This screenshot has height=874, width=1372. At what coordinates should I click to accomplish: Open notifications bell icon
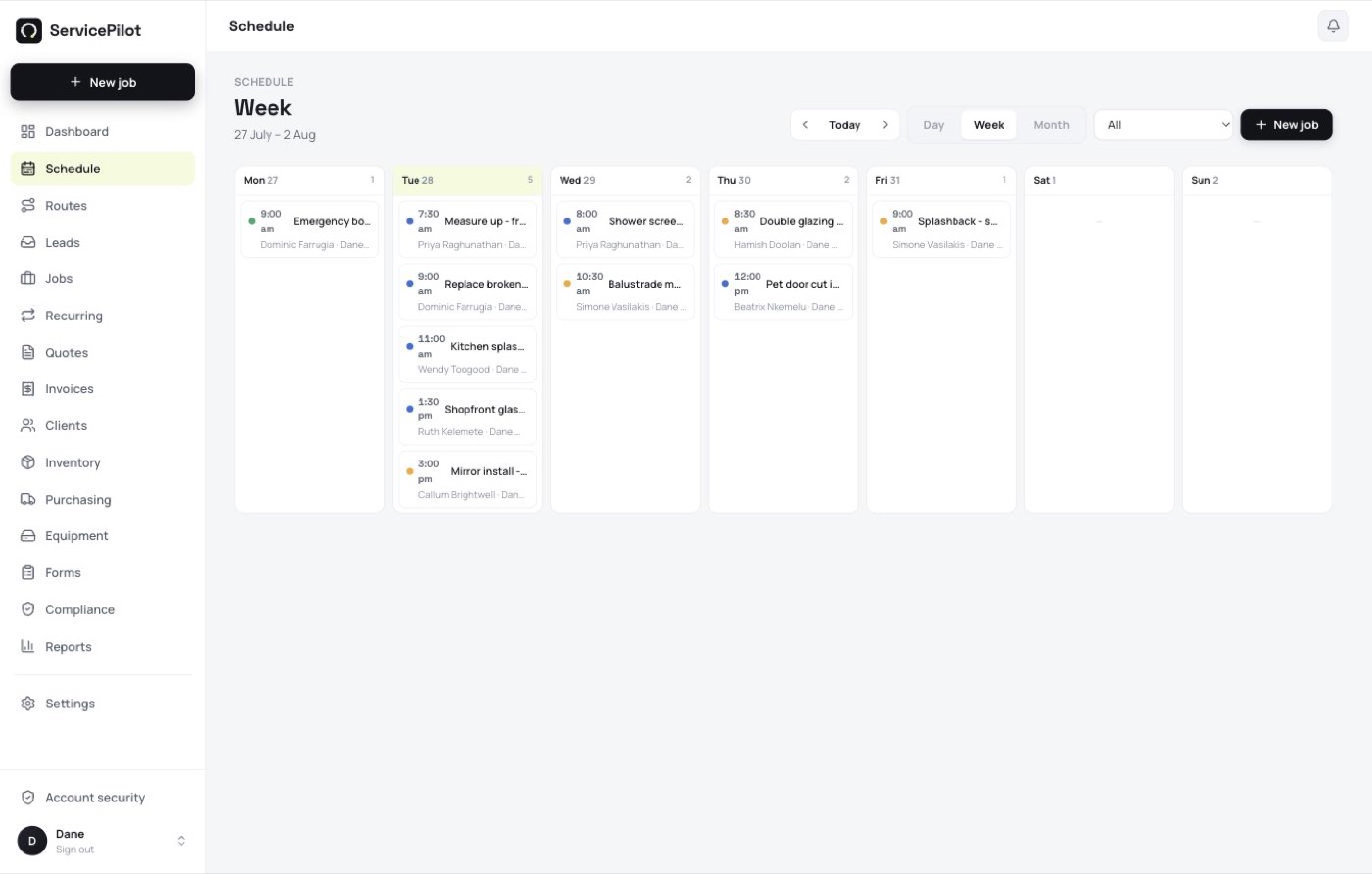point(1333,26)
